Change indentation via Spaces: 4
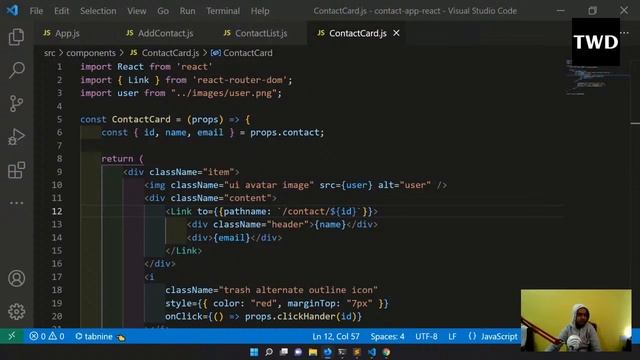 point(387,336)
